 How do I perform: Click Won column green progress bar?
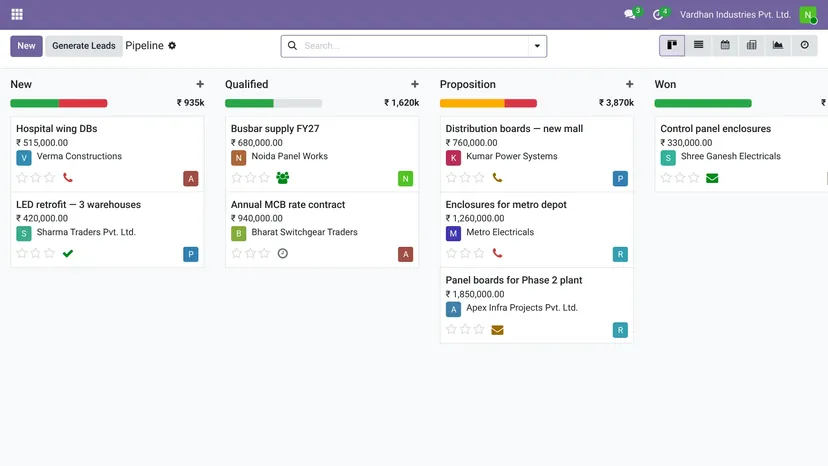703,103
